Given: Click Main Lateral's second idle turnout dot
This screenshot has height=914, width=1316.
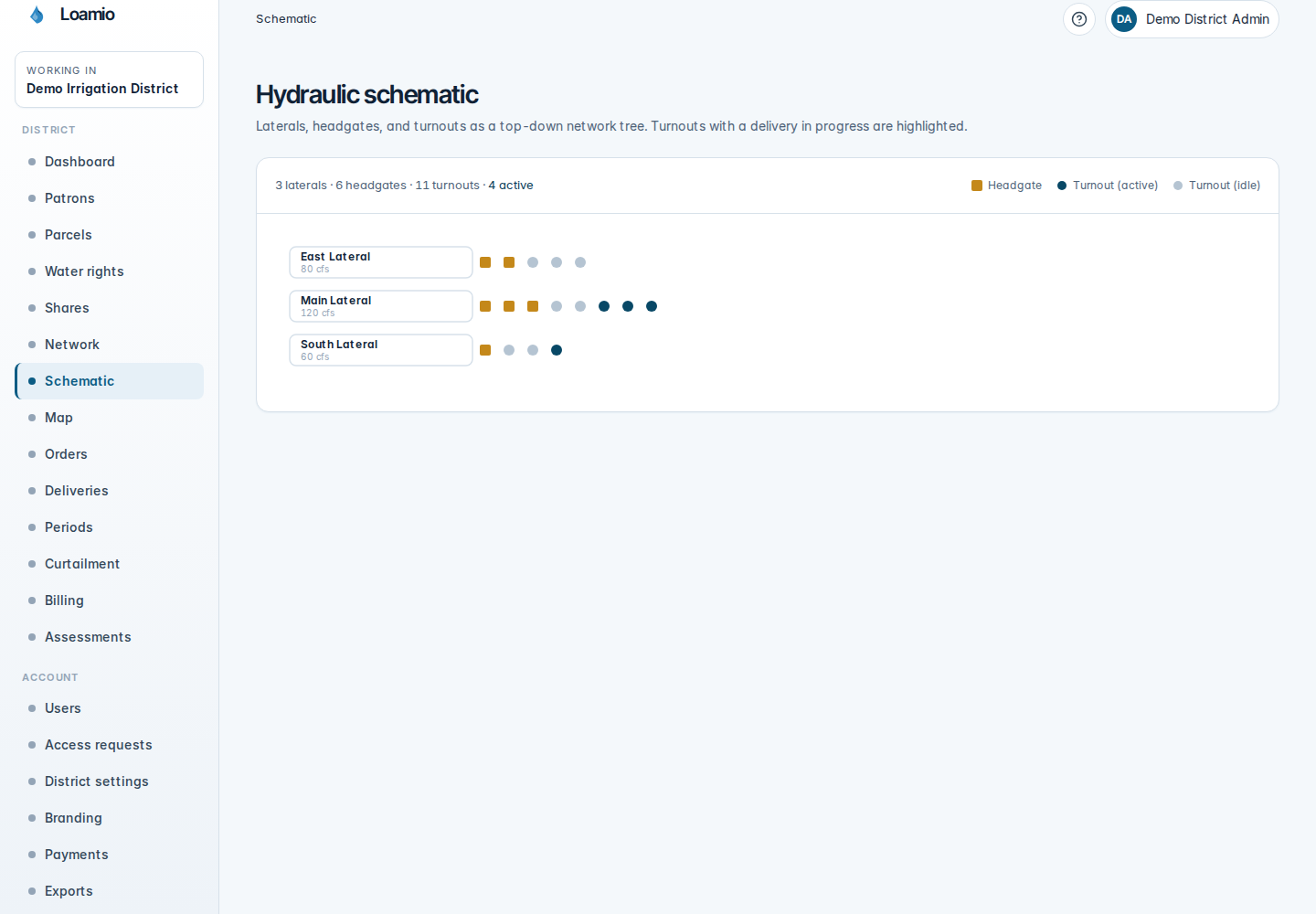Looking at the screenshot, I should pos(580,306).
